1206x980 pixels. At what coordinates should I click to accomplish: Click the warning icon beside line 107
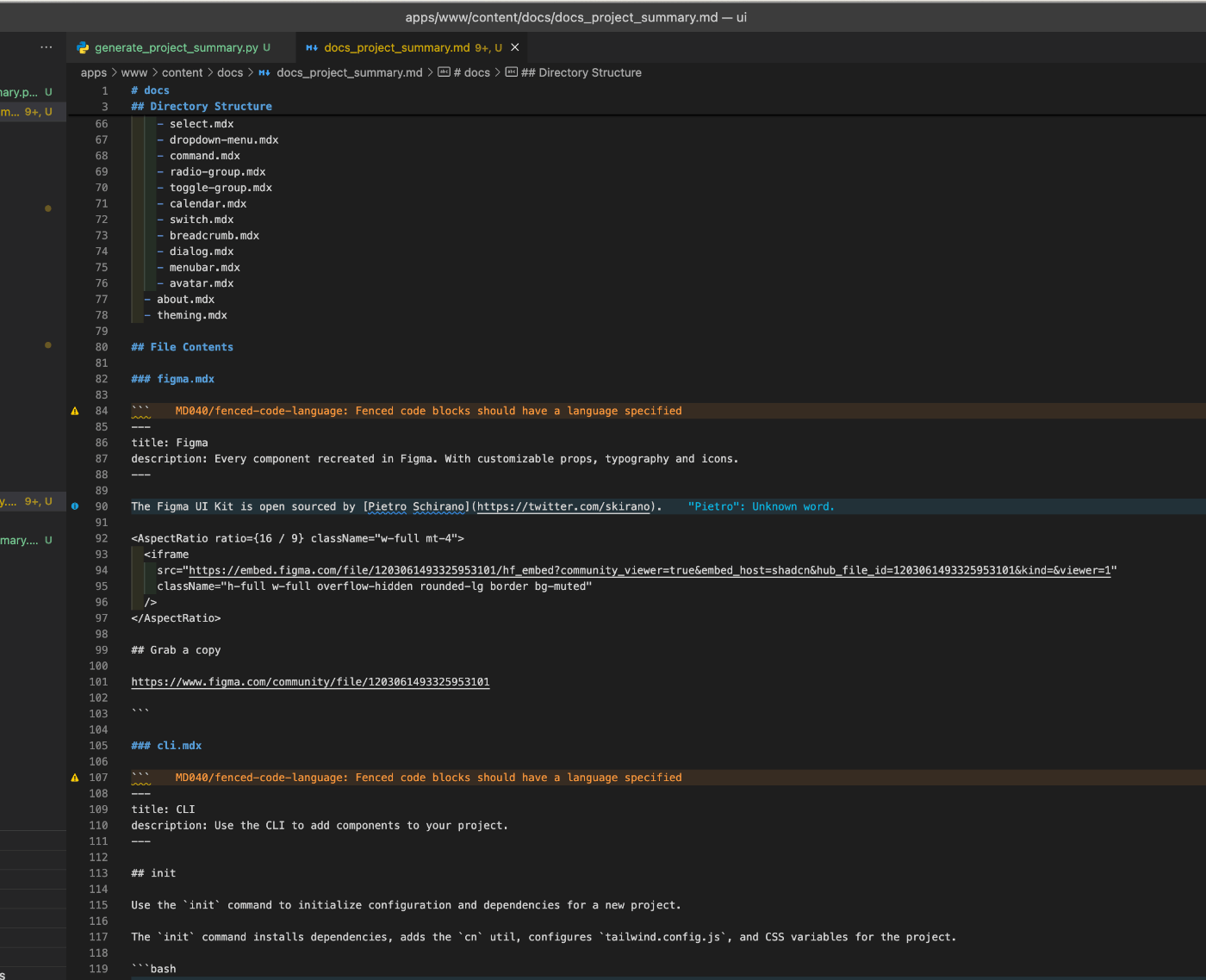click(75, 778)
